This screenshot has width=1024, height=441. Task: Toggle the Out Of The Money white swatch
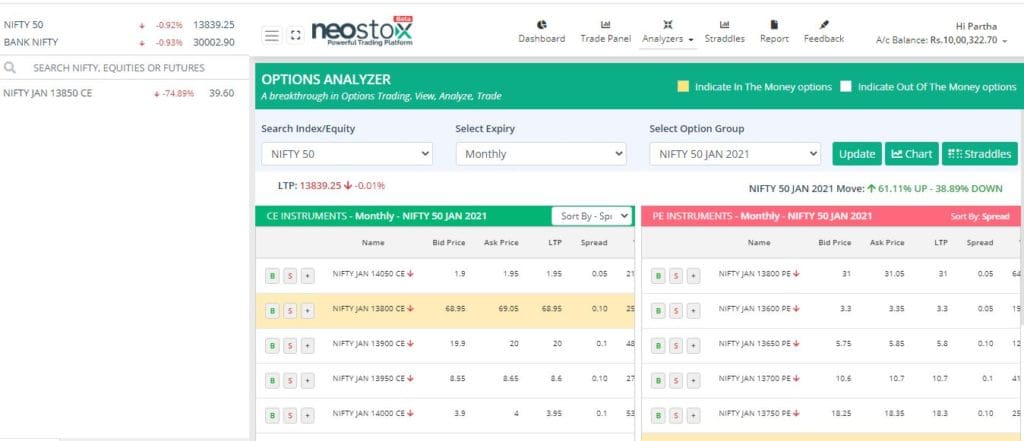coord(846,86)
